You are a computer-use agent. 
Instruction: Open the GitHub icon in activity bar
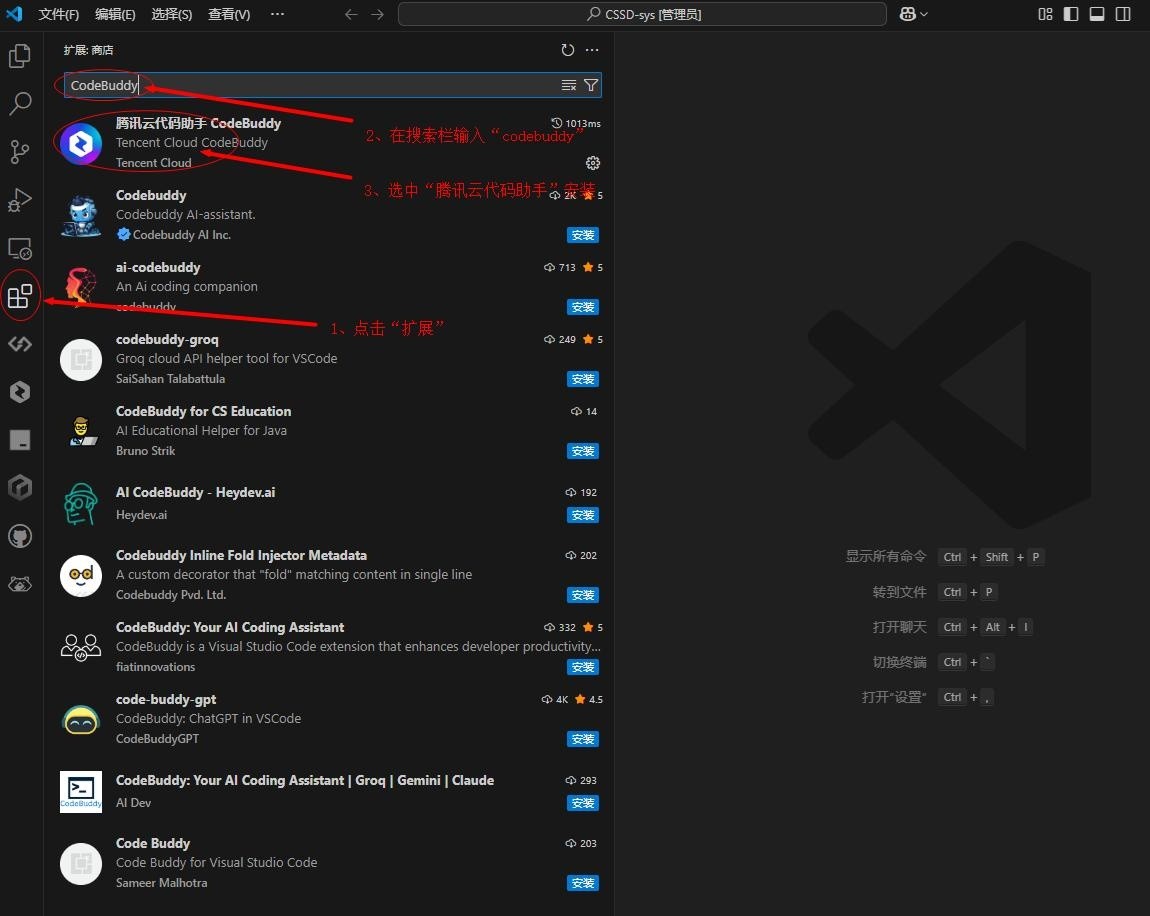point(20,536)
